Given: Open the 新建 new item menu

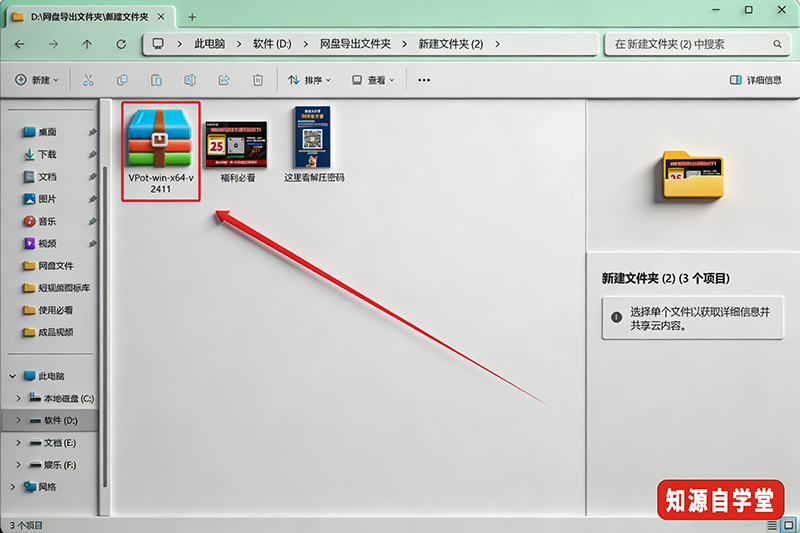Looking at the screenshot, I should (37, 80).
